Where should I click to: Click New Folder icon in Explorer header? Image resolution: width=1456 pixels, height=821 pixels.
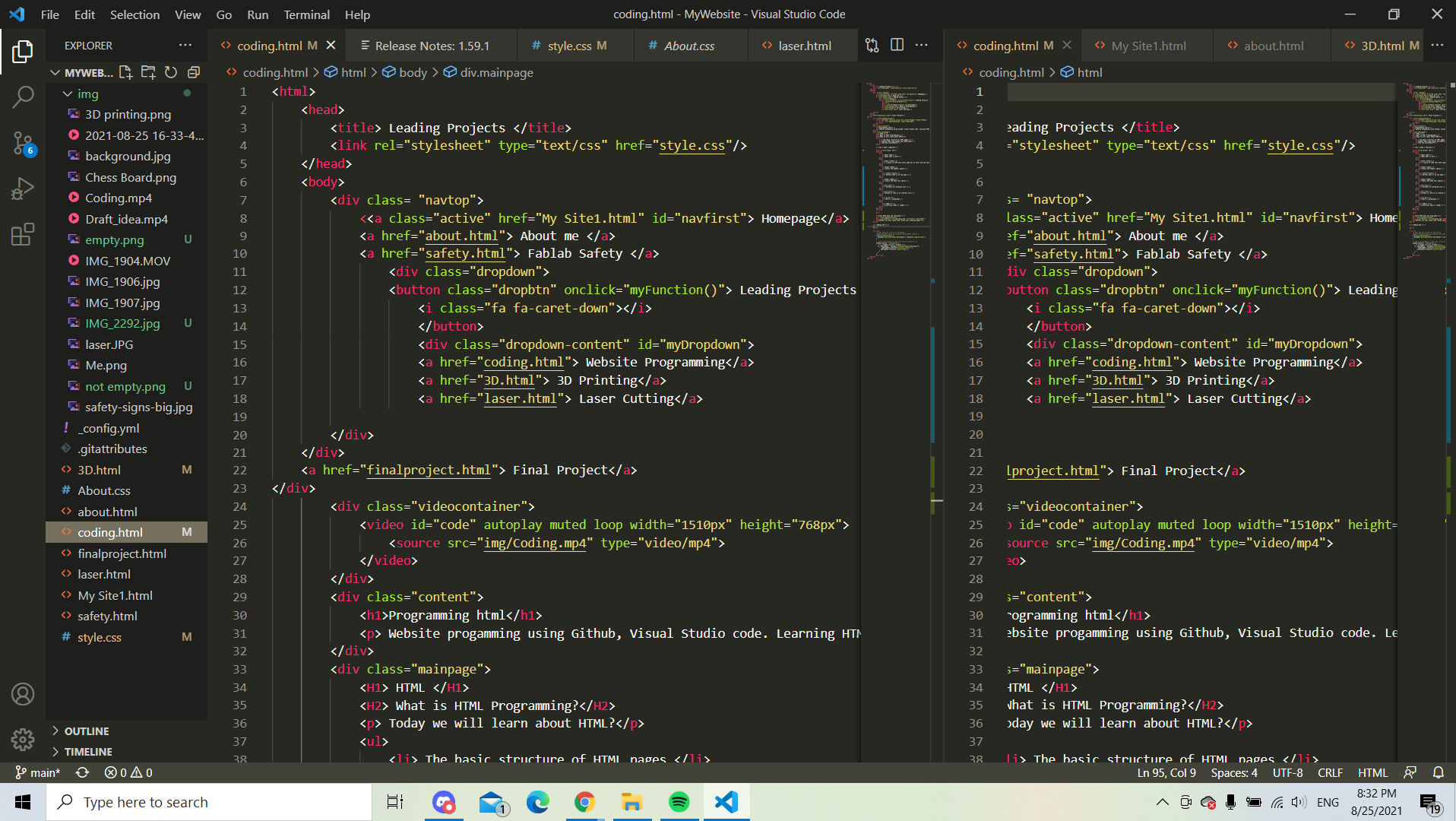149,72
